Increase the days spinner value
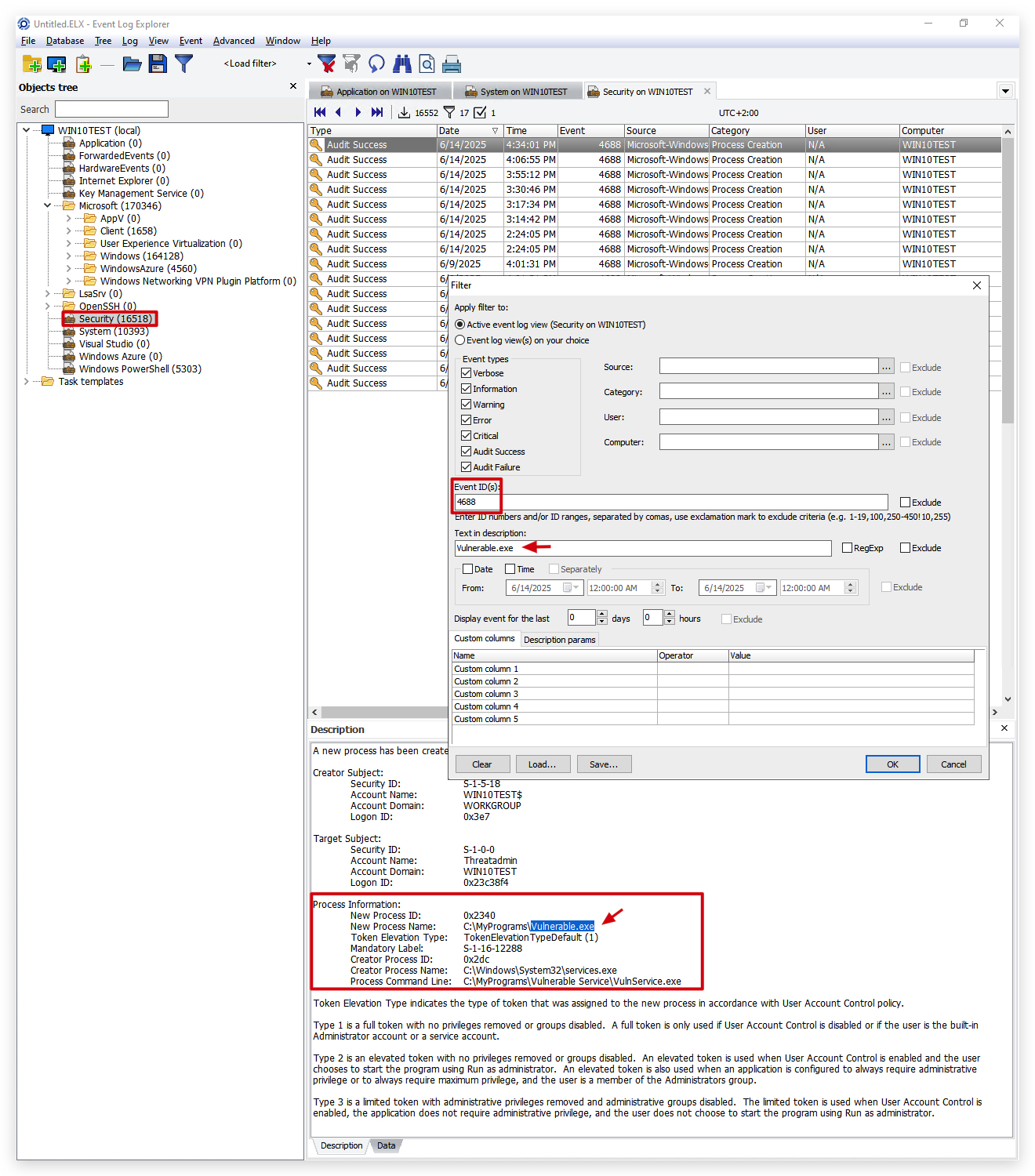The width and height of the screenshot is (1035, 1176). pos(602,614)
